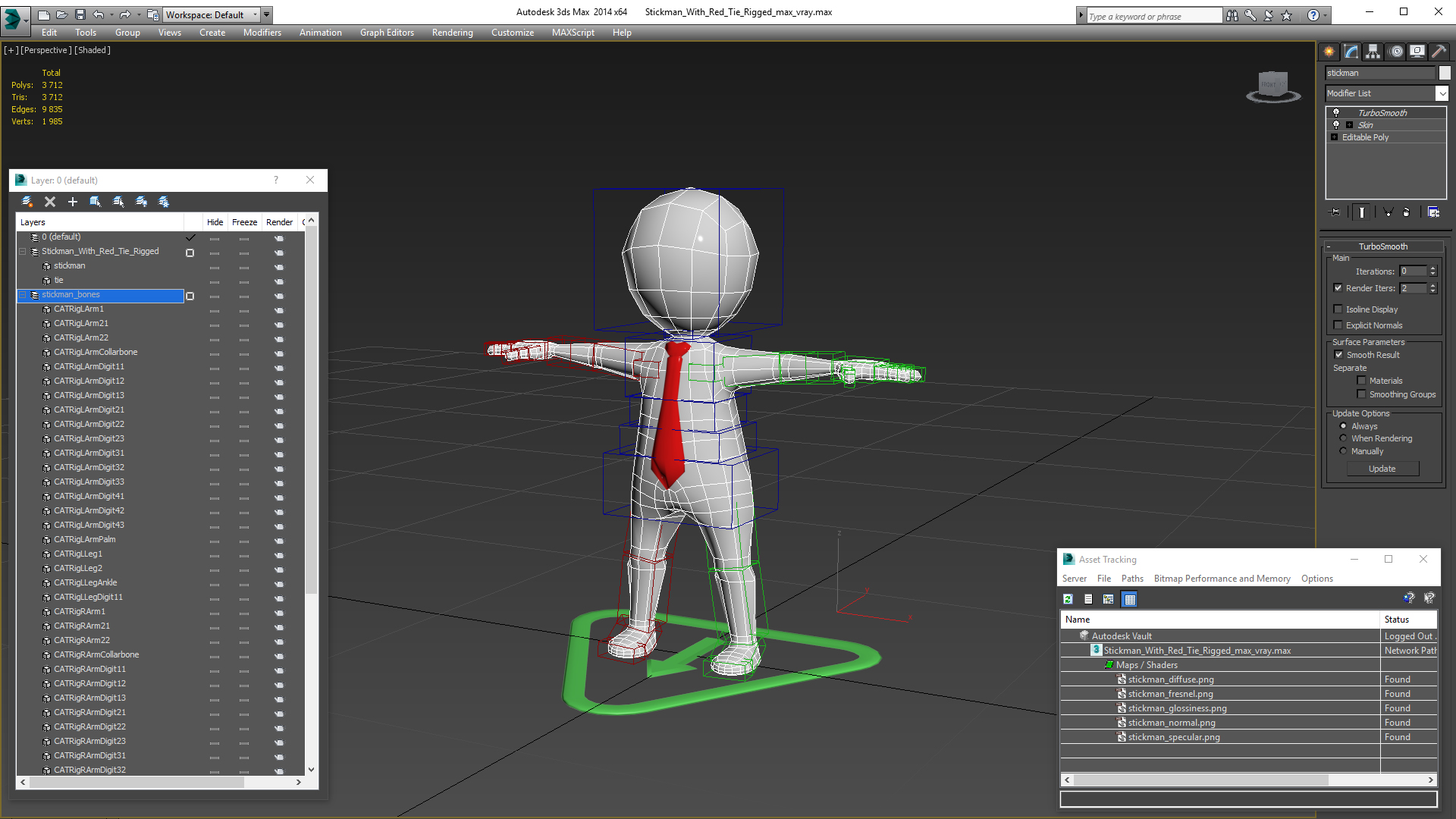Click Add Selected Objects plus icon in Layer dialog
The width and height of the screenshot is (1456, 819).
point(73,202)
